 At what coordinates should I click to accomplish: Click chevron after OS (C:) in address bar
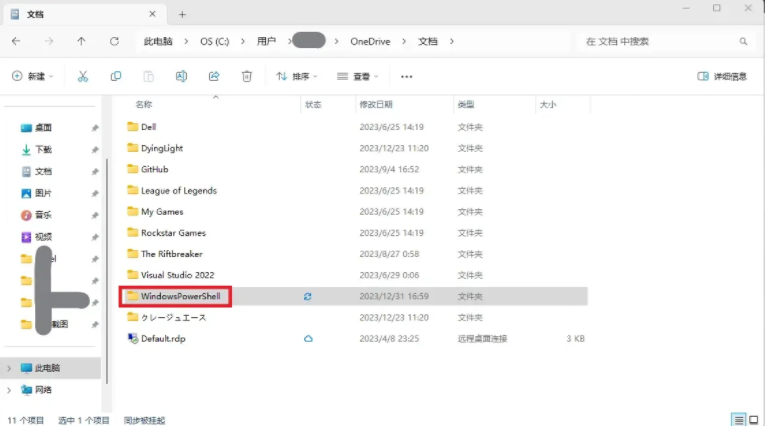(243, 42)
